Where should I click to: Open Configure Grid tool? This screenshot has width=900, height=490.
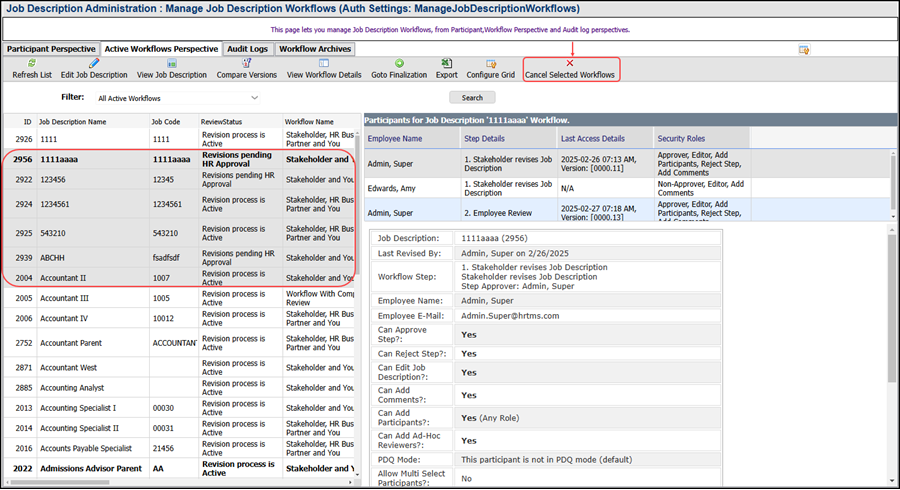coord(491,69)
